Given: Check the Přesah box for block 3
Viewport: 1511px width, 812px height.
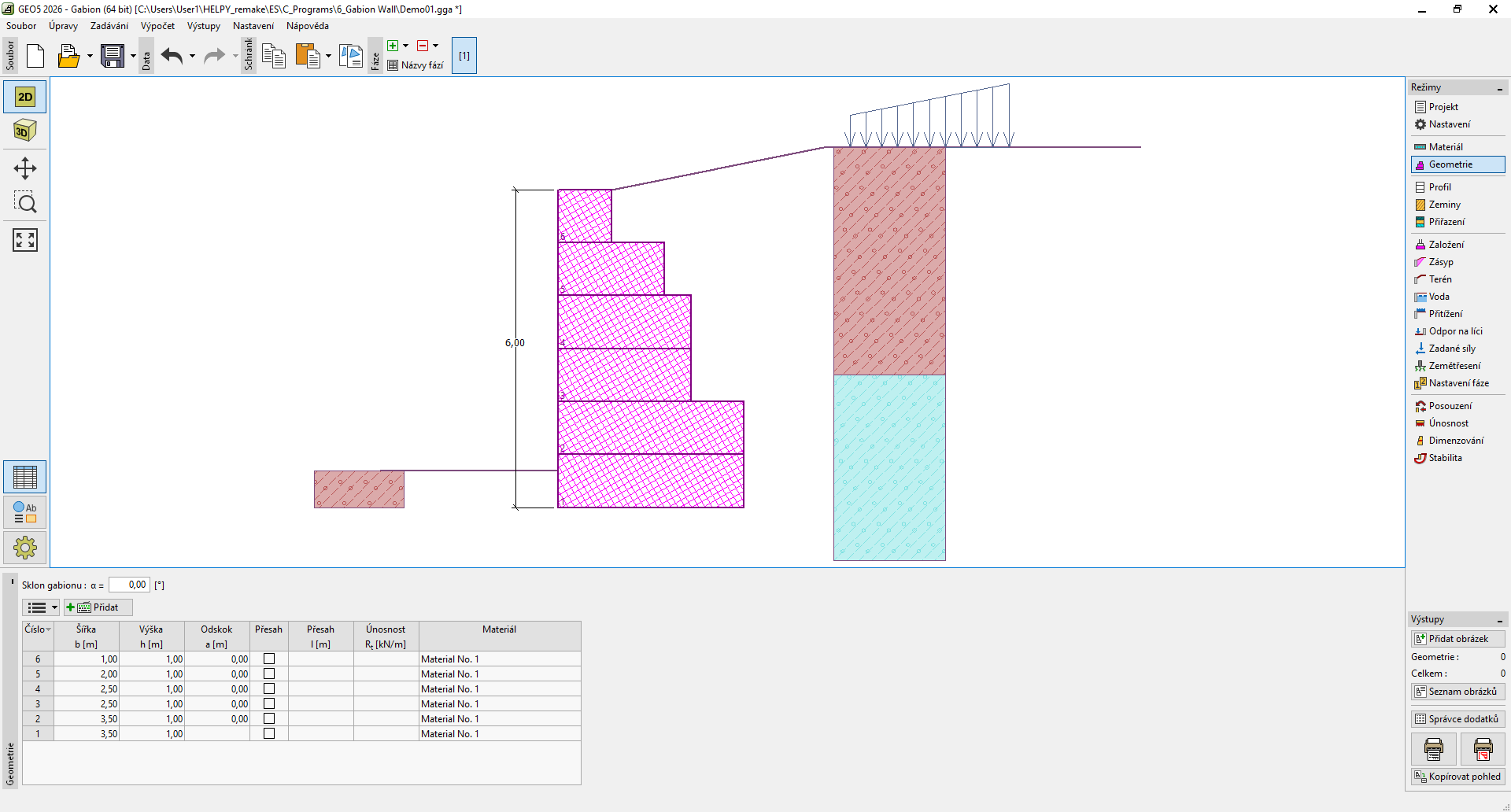Looking at the screenshot, I should coord(269,703).
